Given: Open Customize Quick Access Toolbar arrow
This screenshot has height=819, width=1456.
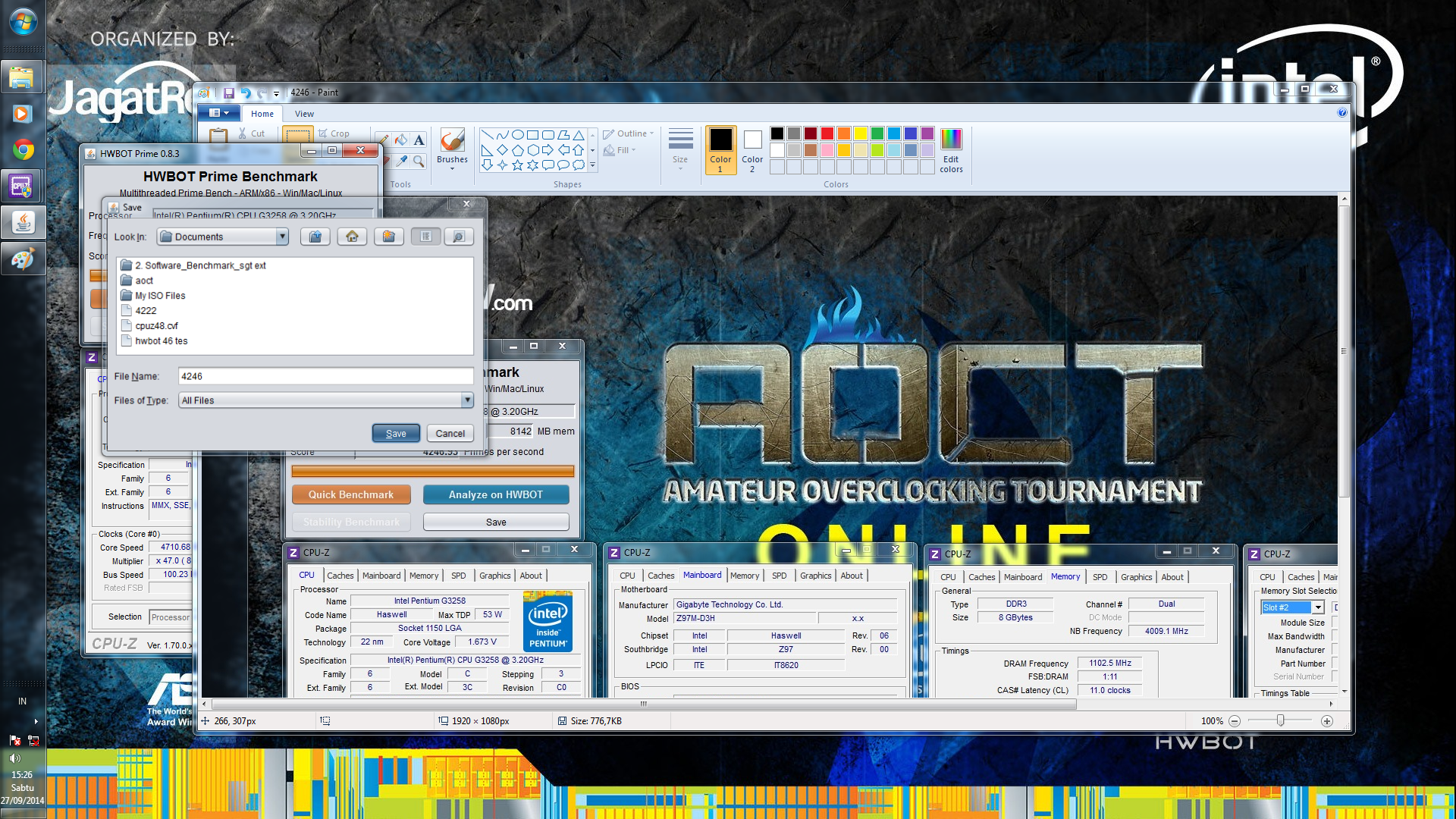Looking at the screenshot, I should [x=276, y=93].
